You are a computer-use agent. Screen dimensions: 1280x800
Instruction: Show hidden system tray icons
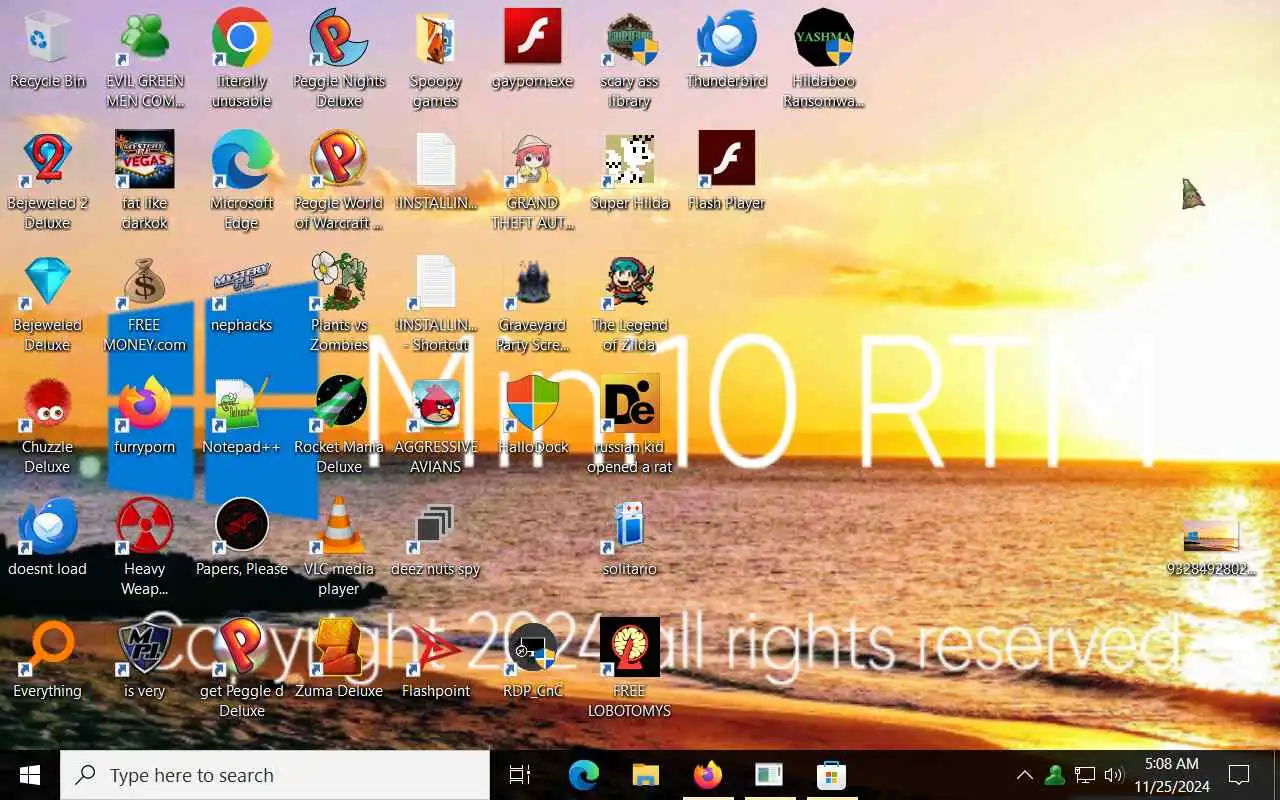(x=1024, y=775)
